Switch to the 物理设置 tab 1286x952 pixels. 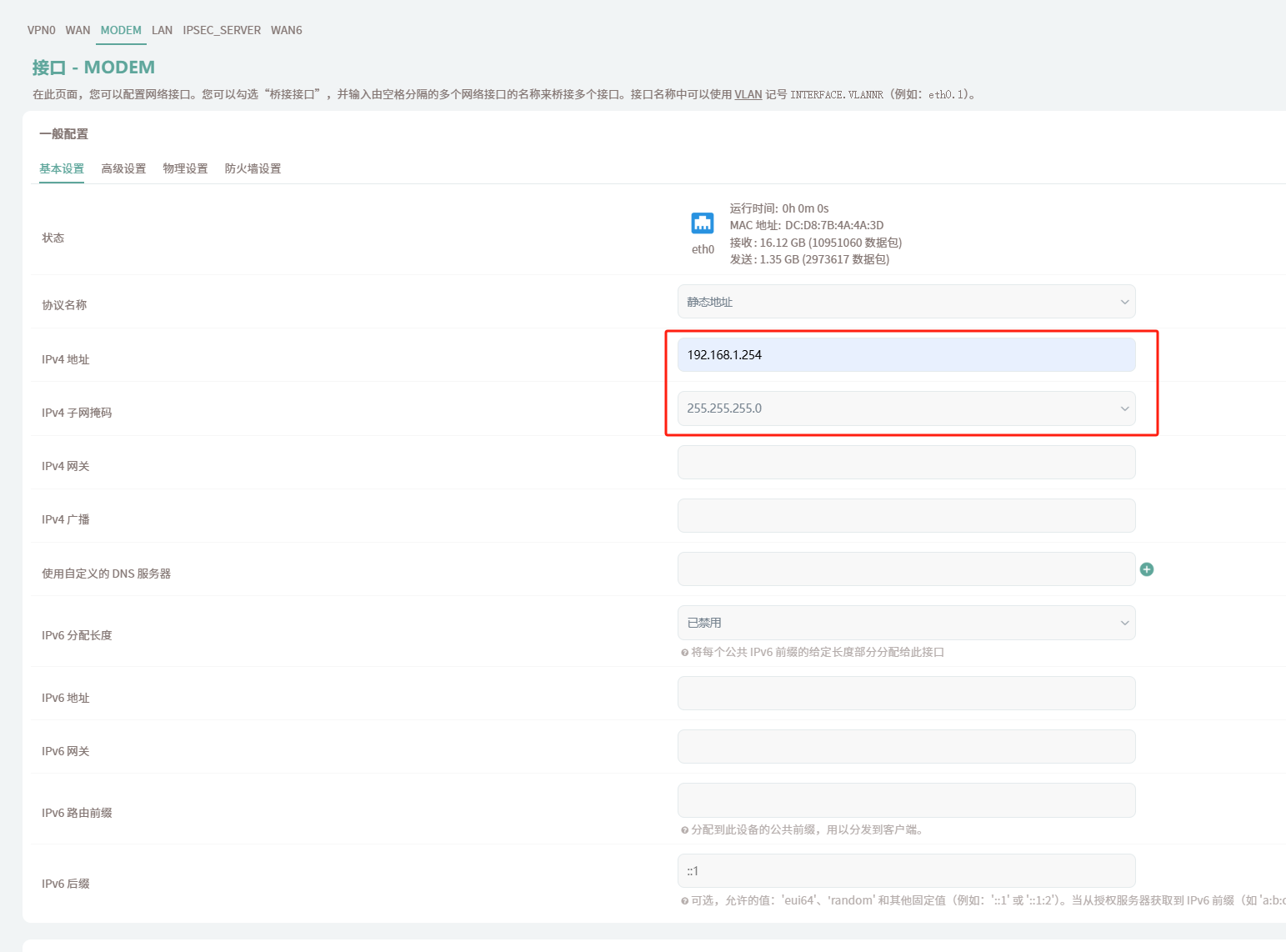(185, 168)
